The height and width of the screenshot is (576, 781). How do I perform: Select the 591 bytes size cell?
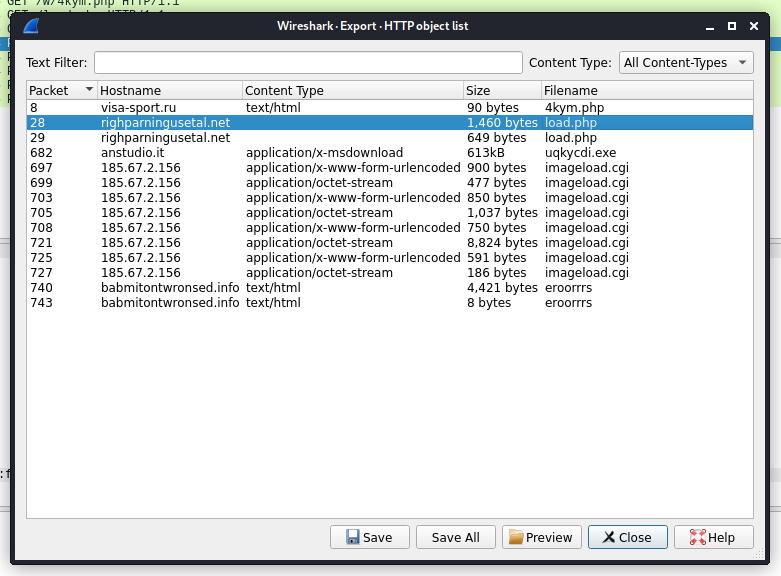497,257
